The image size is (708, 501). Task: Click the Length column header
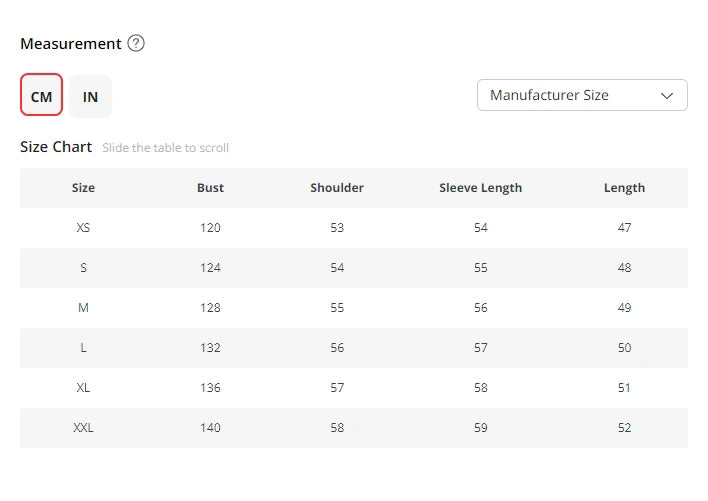click(x=624, y=188)
